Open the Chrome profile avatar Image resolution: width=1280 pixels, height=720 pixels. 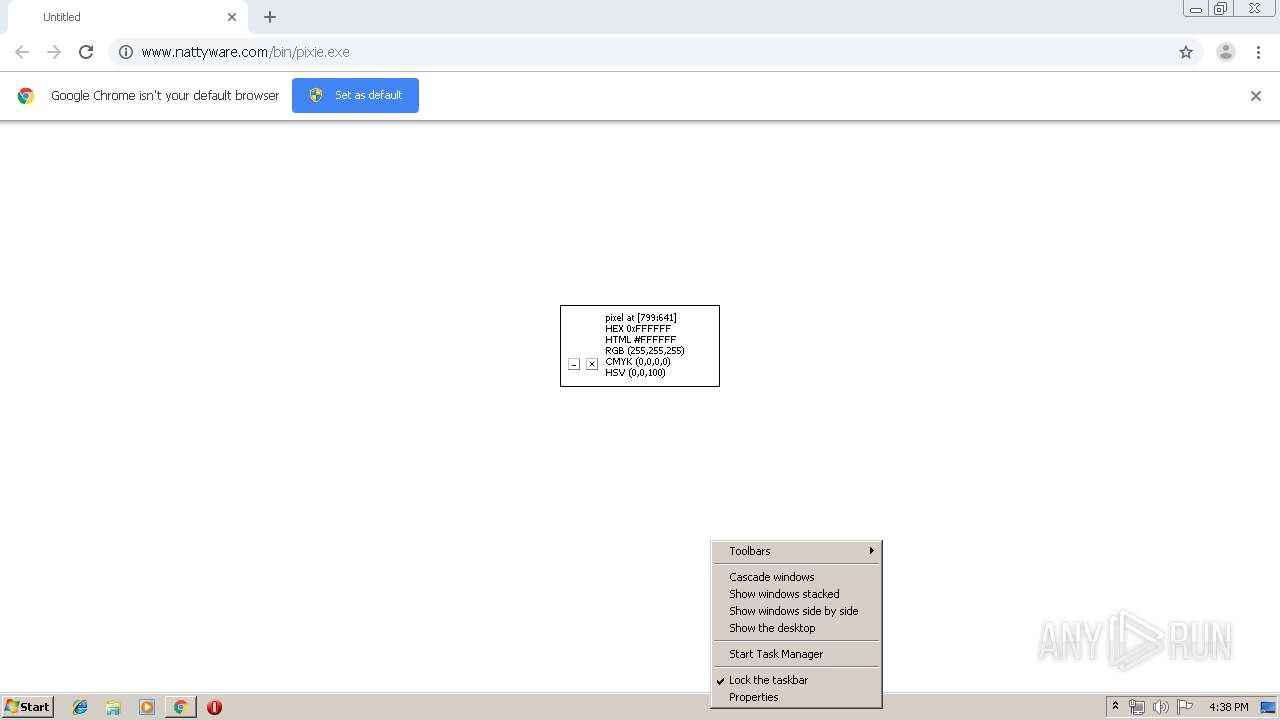click(1226, 52)
